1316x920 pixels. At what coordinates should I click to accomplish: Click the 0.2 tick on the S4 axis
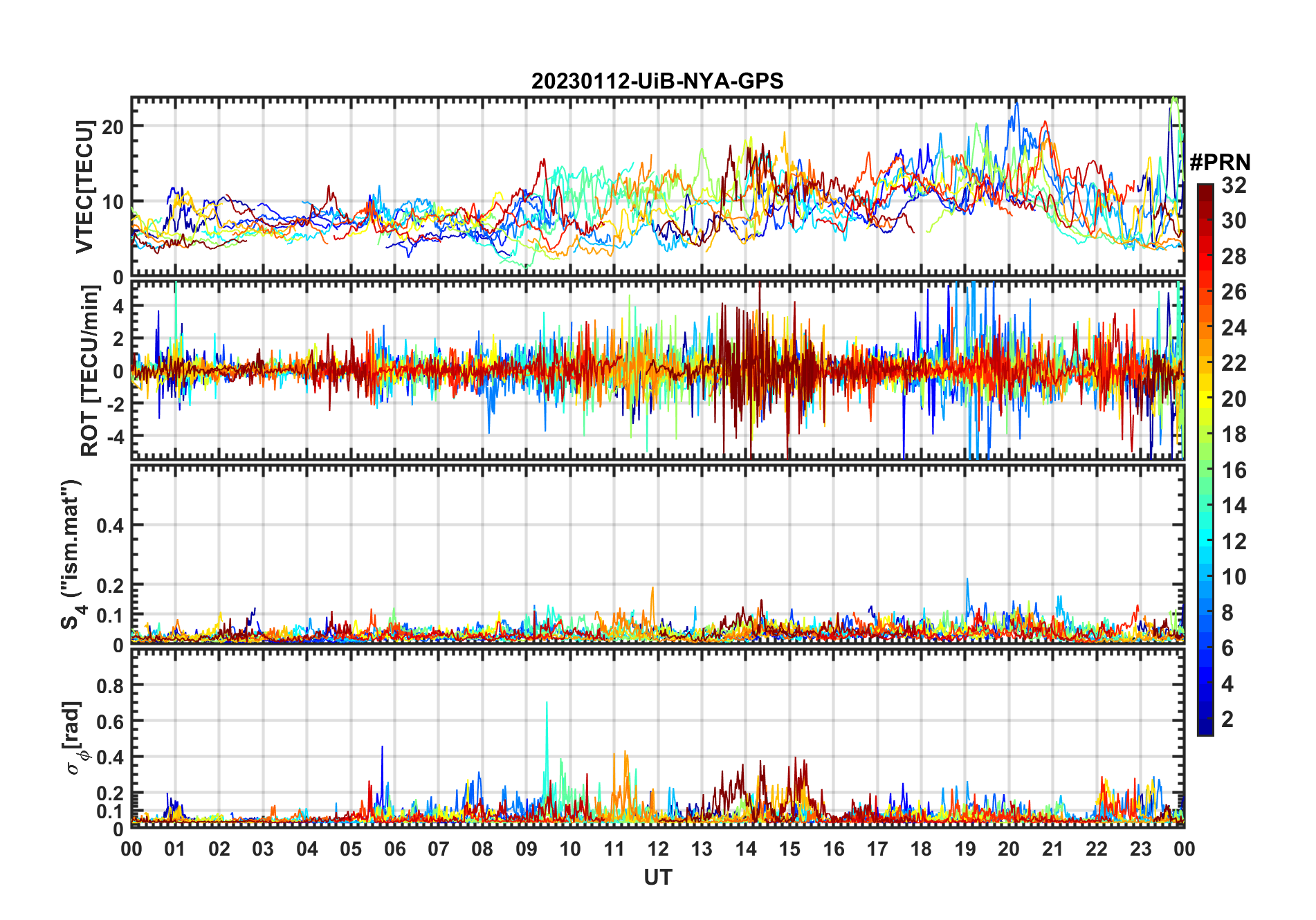click(110, 585)
